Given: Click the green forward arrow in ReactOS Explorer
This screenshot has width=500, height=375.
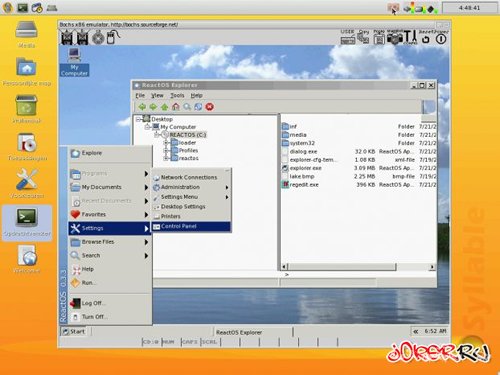Looking at the screenshot, I should coord(153,107).
